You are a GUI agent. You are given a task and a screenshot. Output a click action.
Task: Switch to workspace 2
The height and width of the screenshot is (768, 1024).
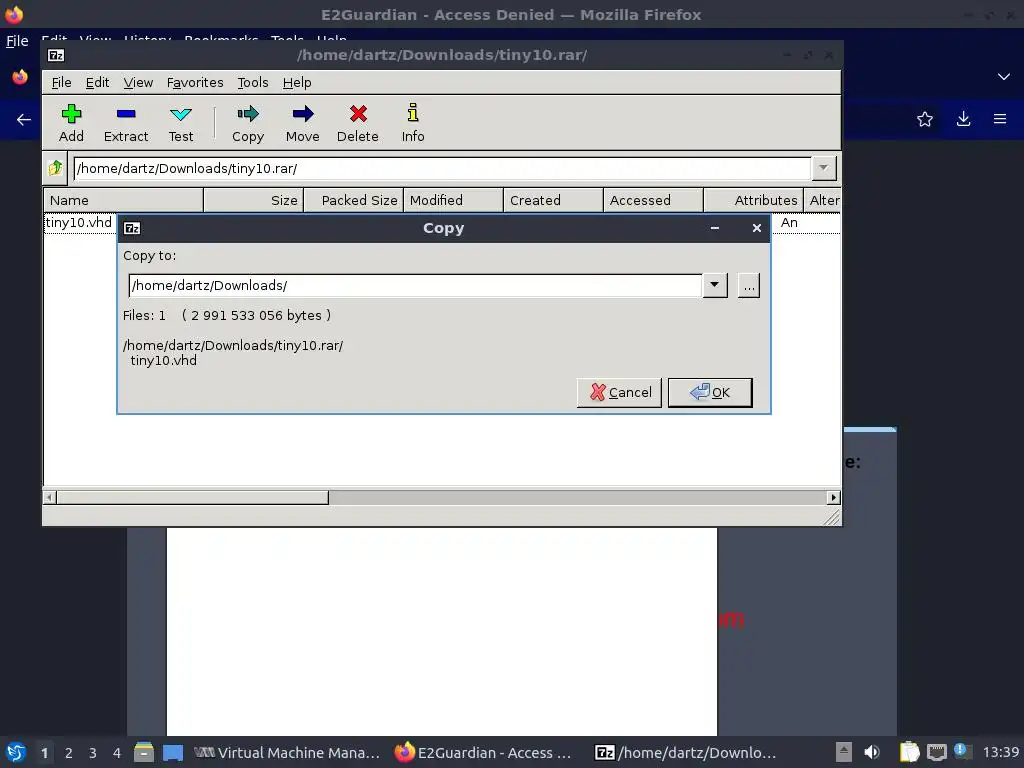(69, 753)
